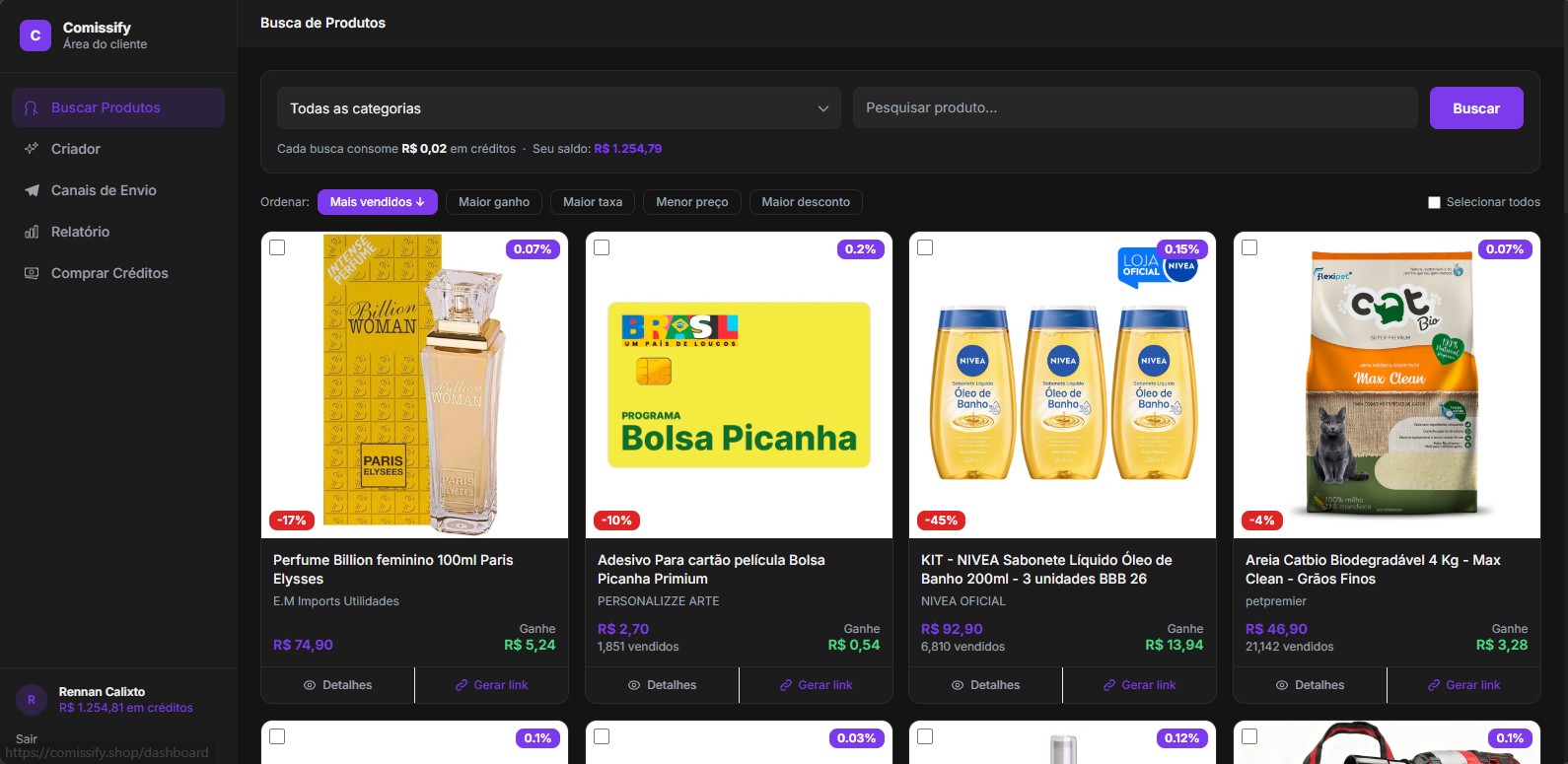Click the Comprar Créditos money icon

[x=32, y=273]
